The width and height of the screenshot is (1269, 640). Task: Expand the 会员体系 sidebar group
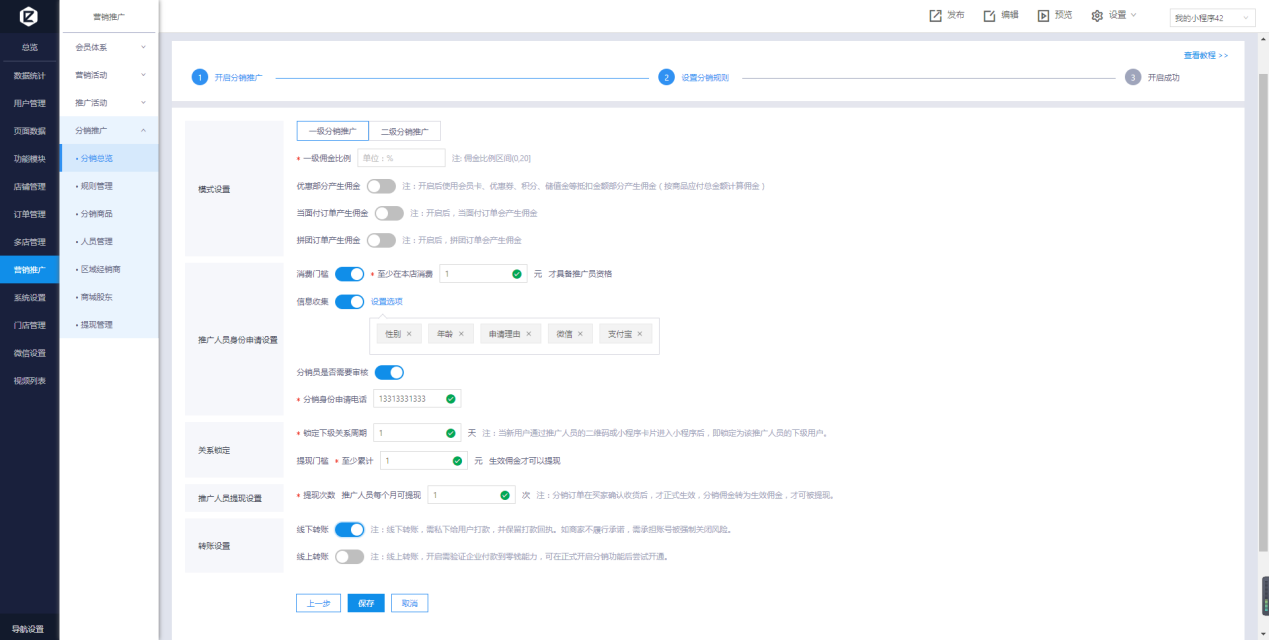(109, 47)
